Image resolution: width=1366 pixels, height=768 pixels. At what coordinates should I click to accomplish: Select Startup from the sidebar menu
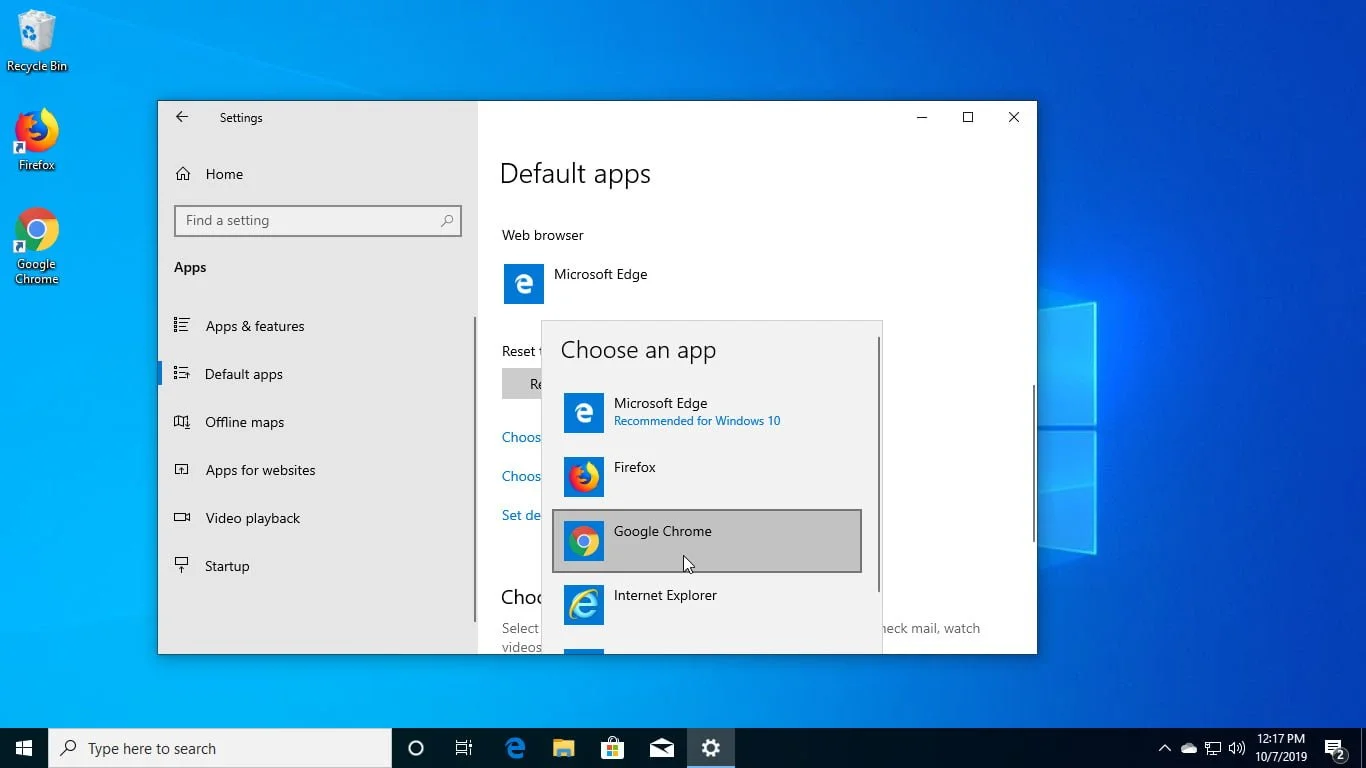click(227, 565)
